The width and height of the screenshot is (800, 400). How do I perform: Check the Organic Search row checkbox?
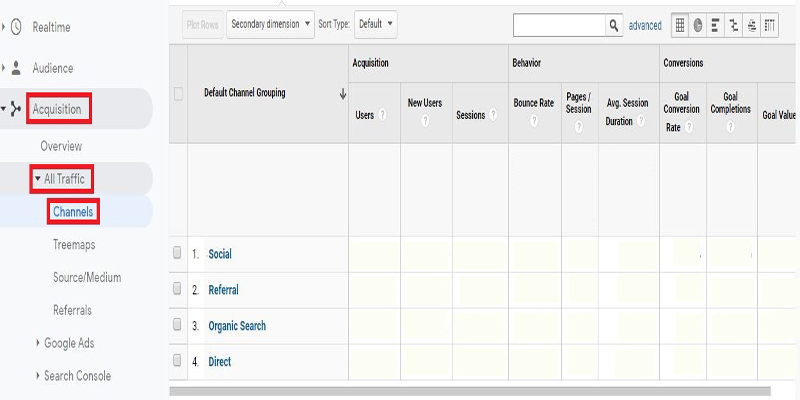[x=178, y=325]
